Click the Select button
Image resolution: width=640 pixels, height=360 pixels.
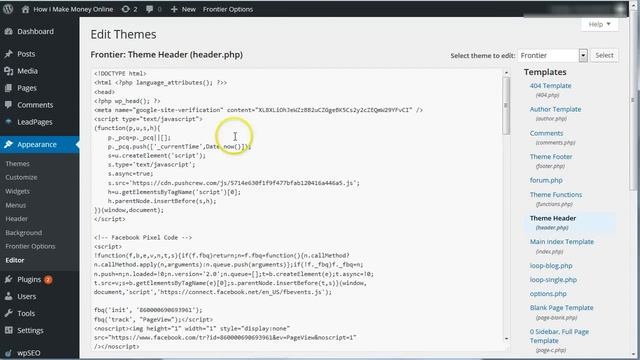(x=604, y=56)
